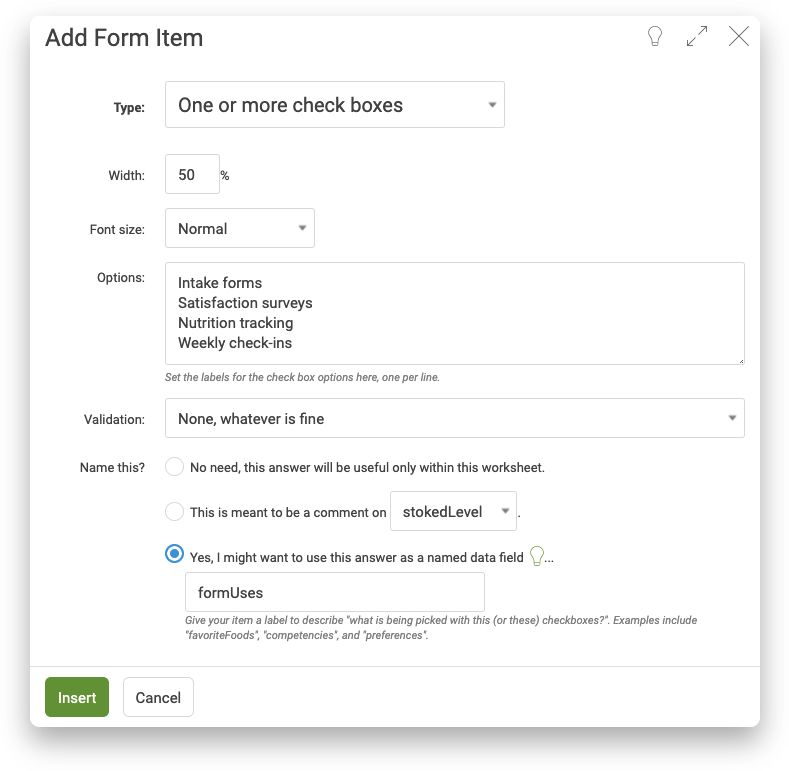Viewport: 789px width, 771px height.
Task: Select 'This is meant to be a comment on' radio
Action: point(174,511)
